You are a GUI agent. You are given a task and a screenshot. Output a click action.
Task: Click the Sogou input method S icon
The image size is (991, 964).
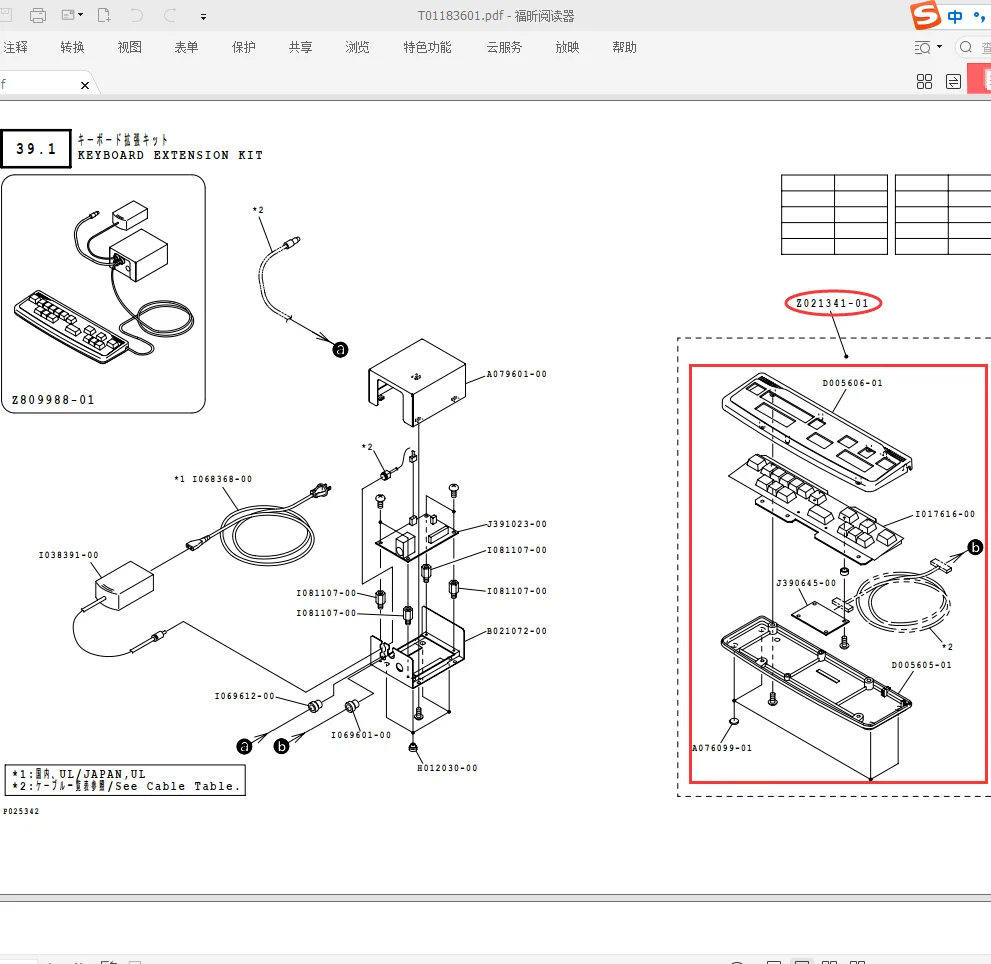click(926, 16)
